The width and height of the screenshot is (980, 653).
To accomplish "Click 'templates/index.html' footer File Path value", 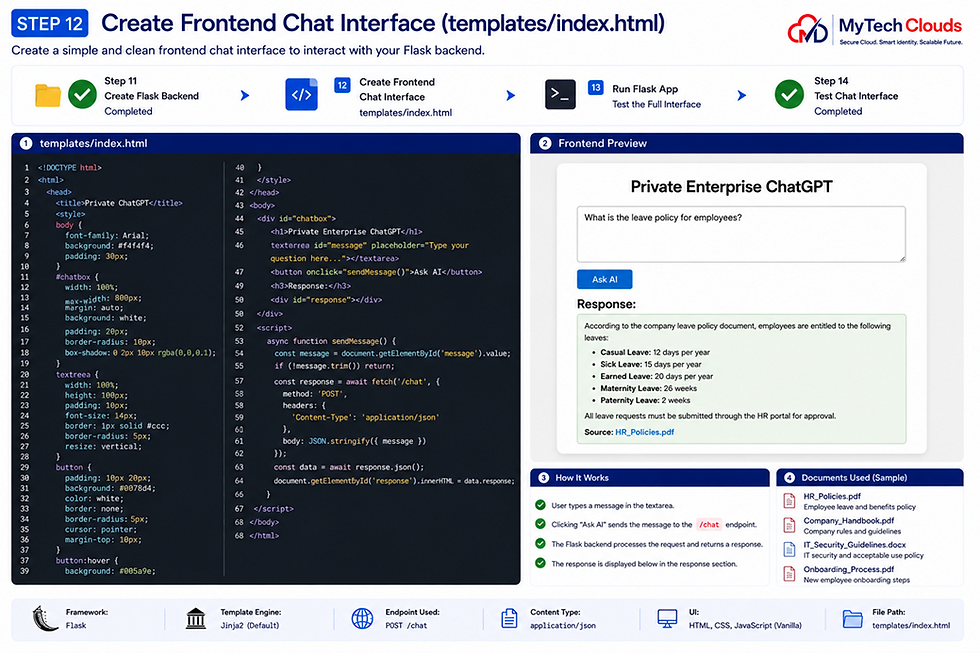I will coord(911,626).
